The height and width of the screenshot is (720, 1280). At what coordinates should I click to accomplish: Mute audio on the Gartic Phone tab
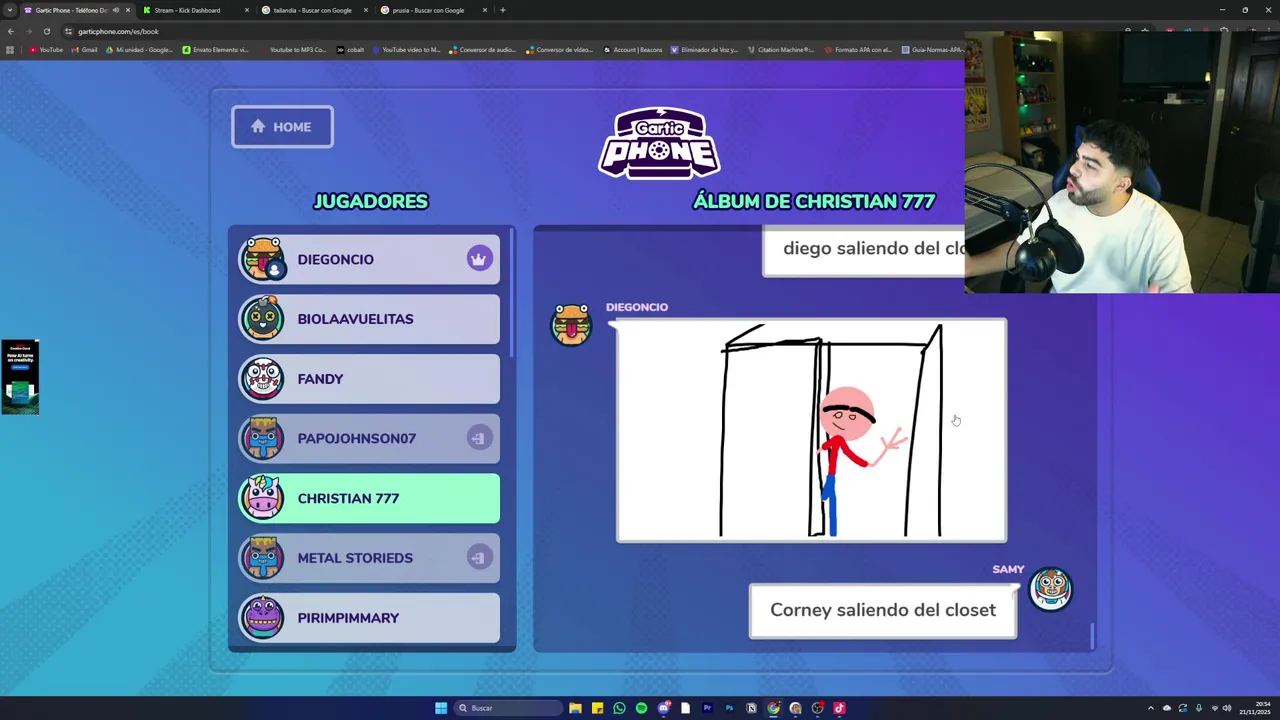coord(116,10)
